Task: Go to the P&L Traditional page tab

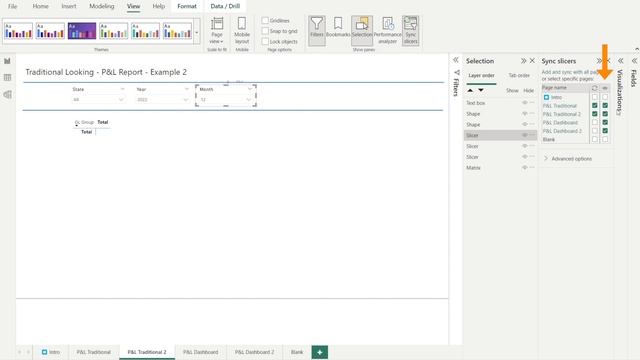Action: [93, 352]
